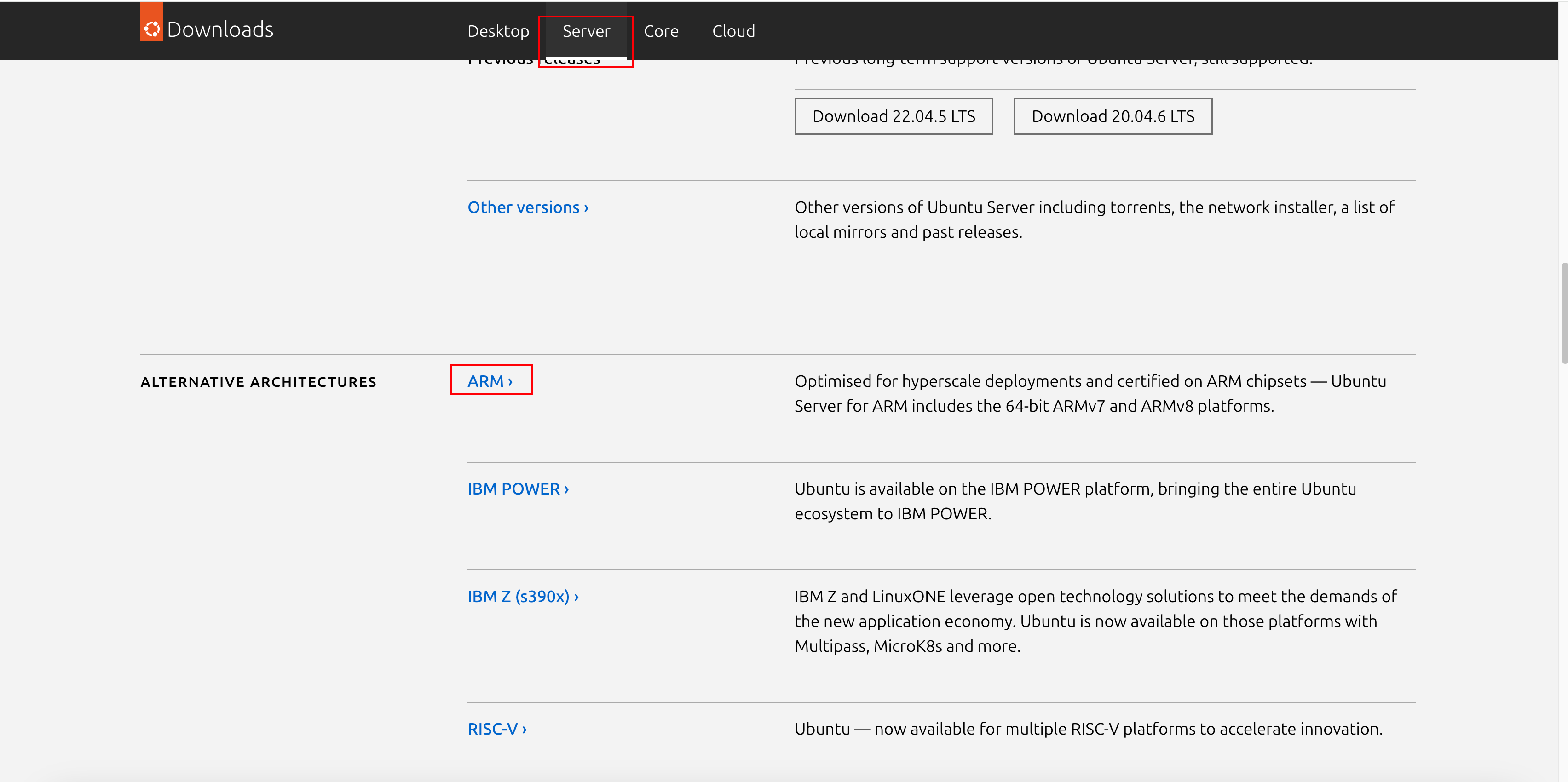The width and height of the screenshot is (1568, 782).
Task: Open the Core tab
Action: 661,31
